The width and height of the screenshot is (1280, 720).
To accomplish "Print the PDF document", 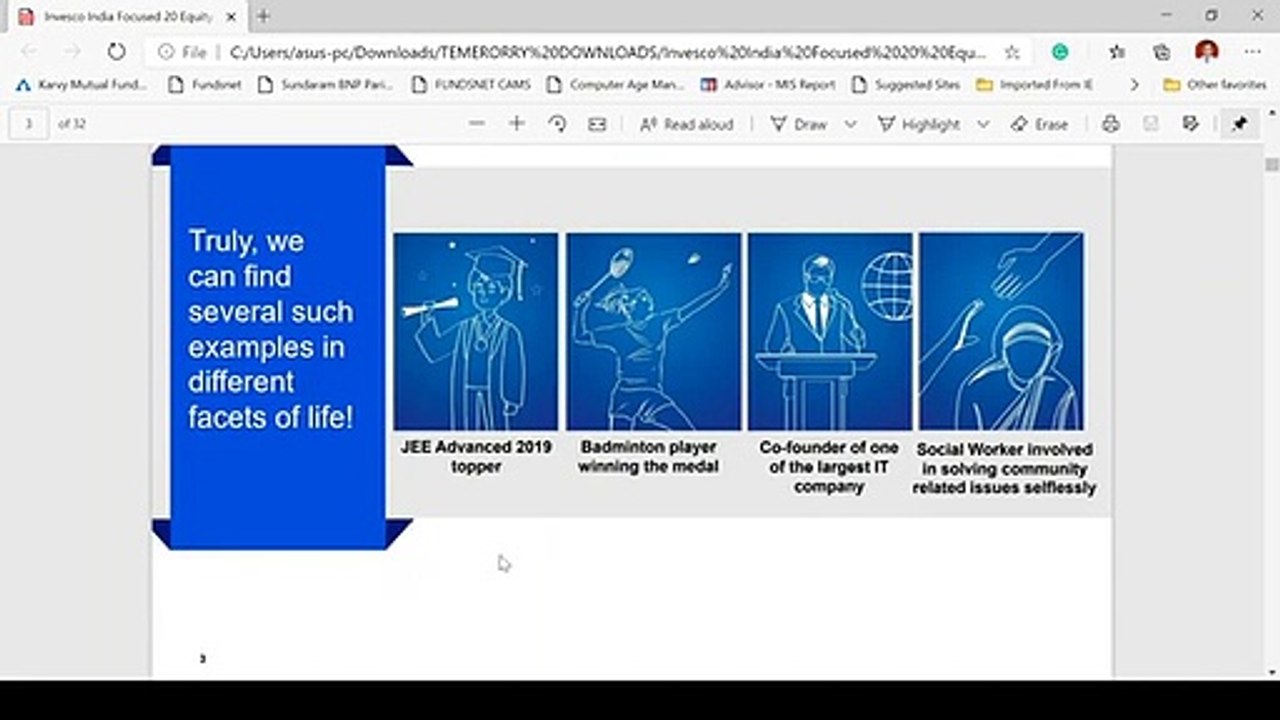I will pos(1110,124).
